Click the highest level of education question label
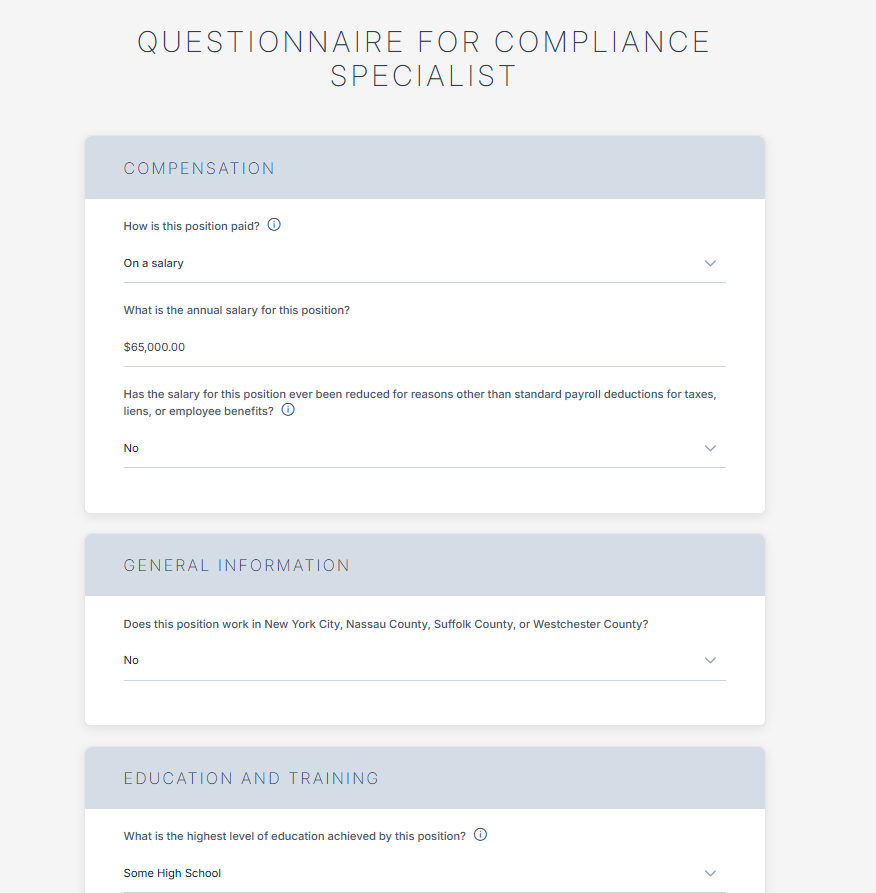 [x=294, y=836]
